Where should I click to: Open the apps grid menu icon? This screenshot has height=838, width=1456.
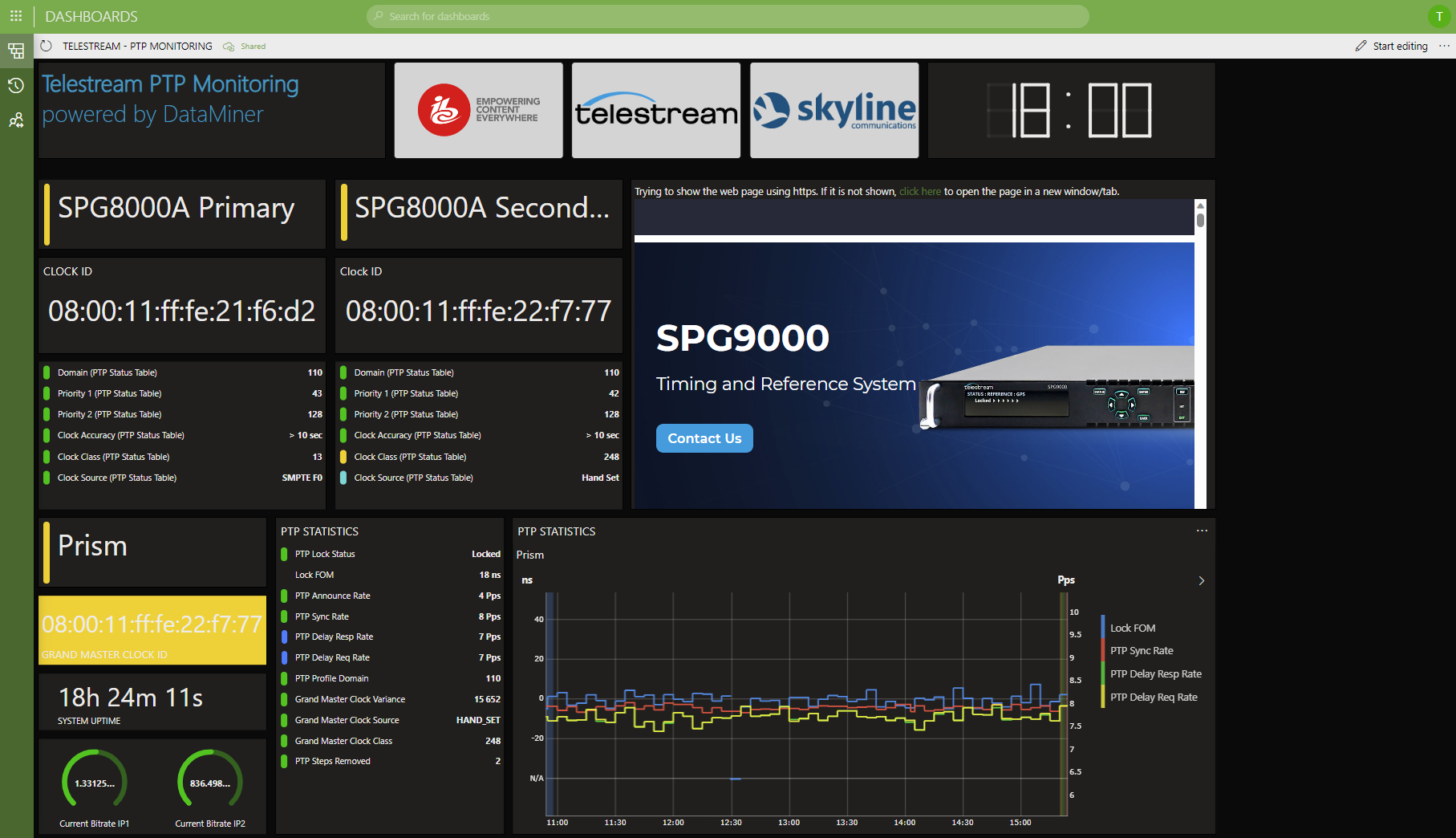[x=16, y=16]
